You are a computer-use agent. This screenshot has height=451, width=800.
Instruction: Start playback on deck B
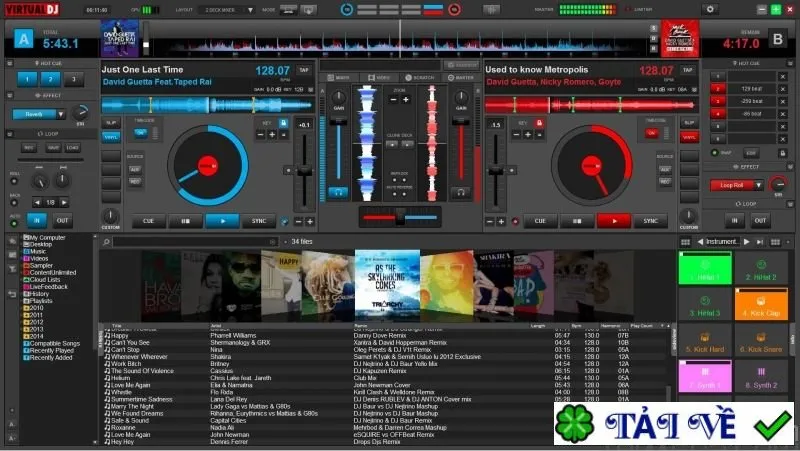click(x=614, y=221)
